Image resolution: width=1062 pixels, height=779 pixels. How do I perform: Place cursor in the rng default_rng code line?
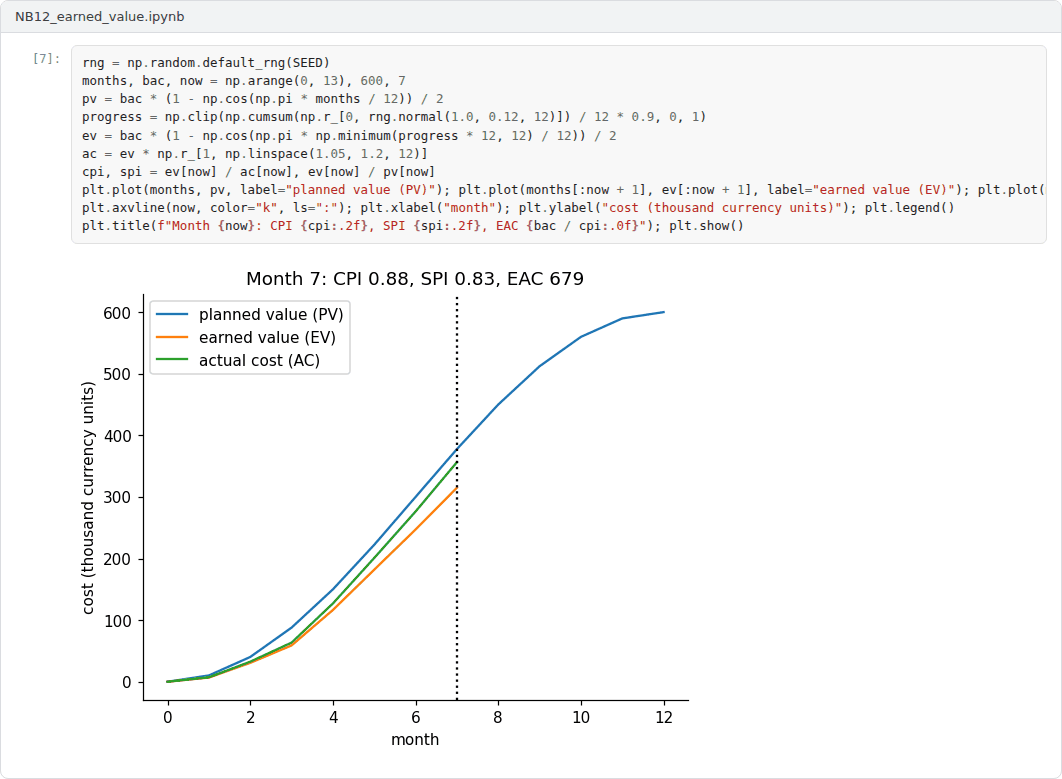click(x=206, y=63)
